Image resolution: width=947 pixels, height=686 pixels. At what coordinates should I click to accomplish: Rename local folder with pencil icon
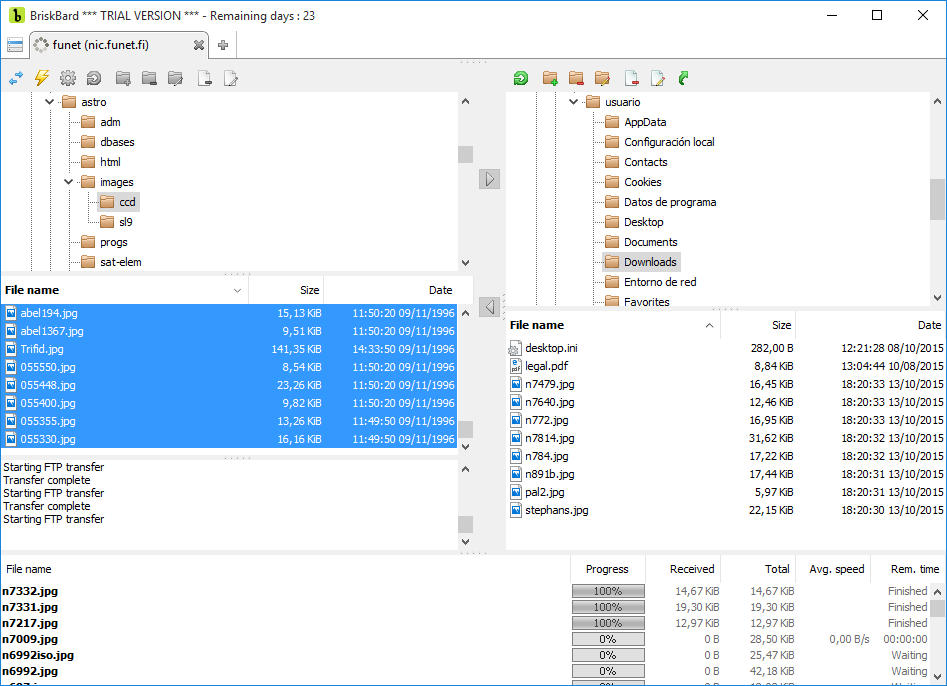[602, 78]
